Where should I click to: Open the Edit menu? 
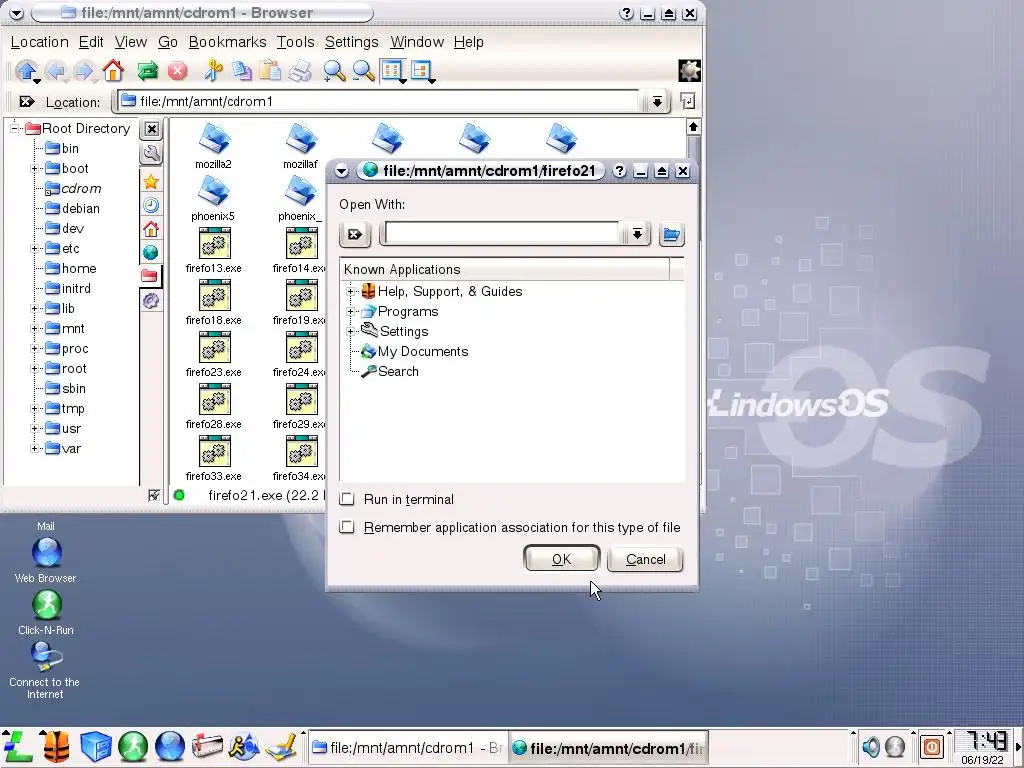coord(91,42)
